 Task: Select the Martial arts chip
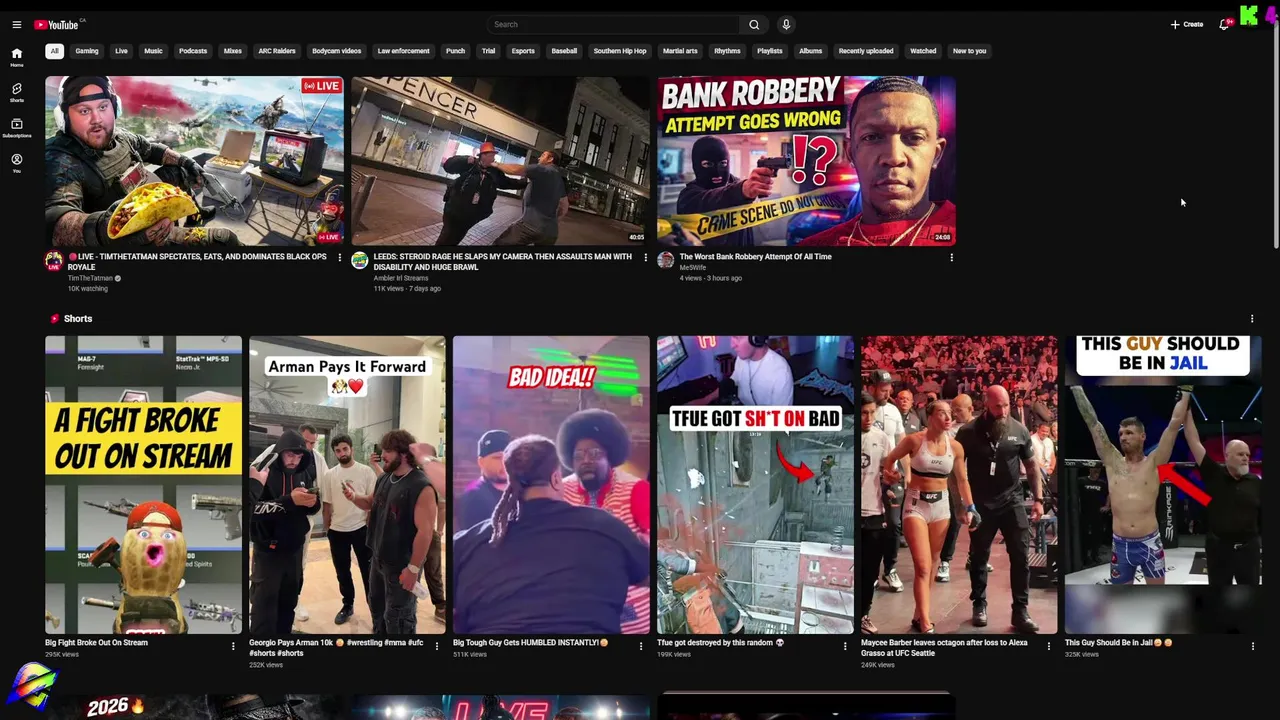pyautogui.click(x=680, y=51)
